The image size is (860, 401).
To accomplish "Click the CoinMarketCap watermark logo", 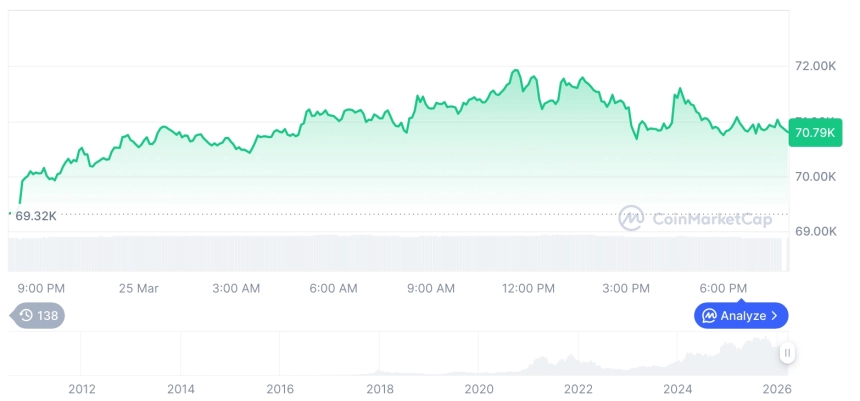I will click(x=695, y=219).
